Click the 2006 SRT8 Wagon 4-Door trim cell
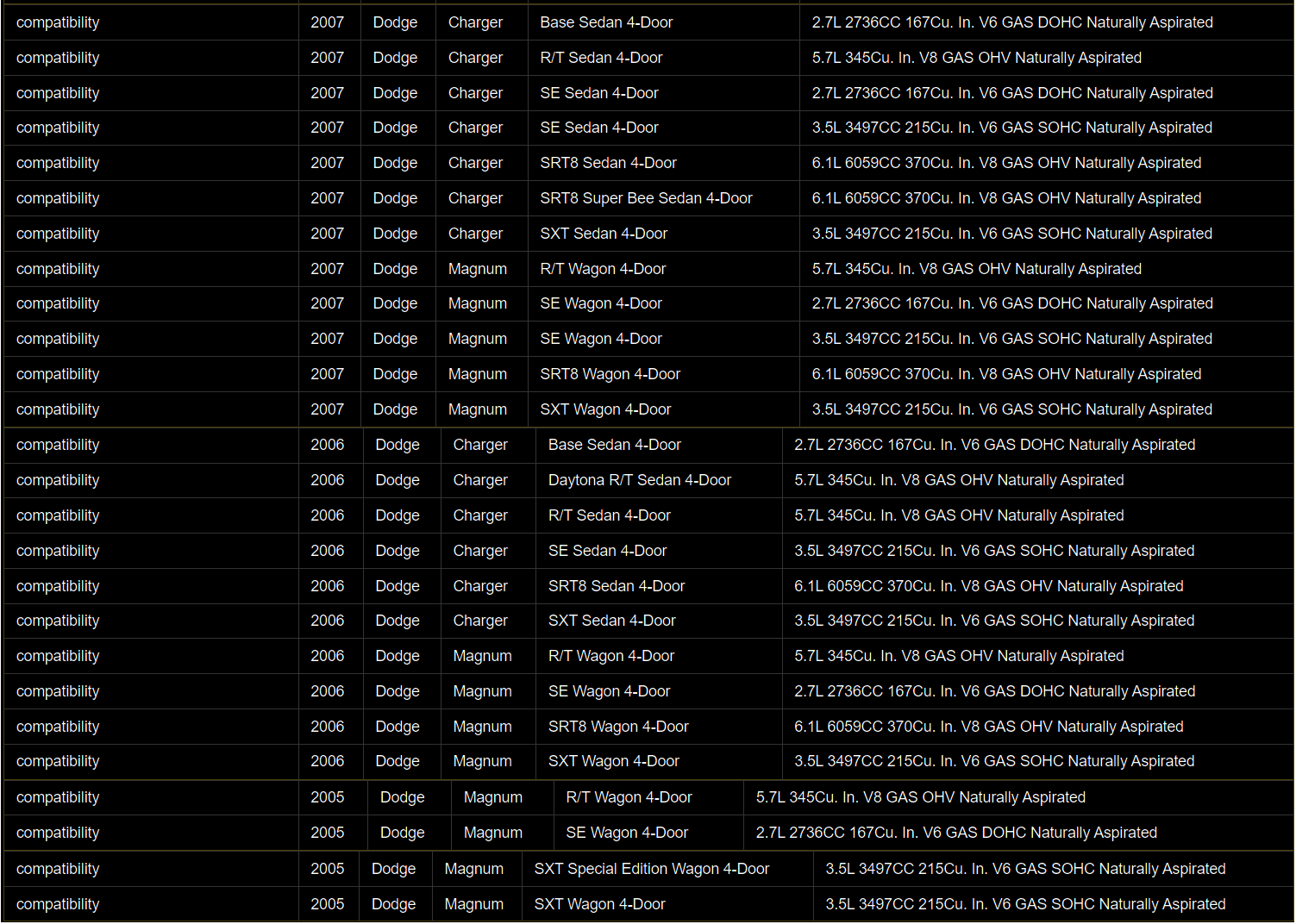Viewport: 1296px width, 924px height. point(617,727)
